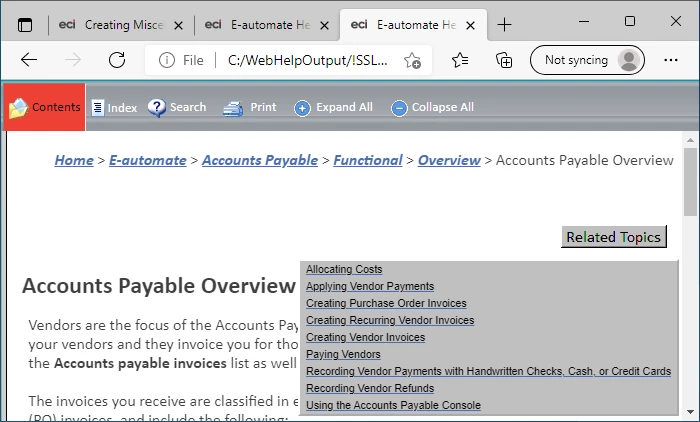Screen dimensions: 700x422
Task: Open Using the Accounts Payable Console topic
Action: 393,405
